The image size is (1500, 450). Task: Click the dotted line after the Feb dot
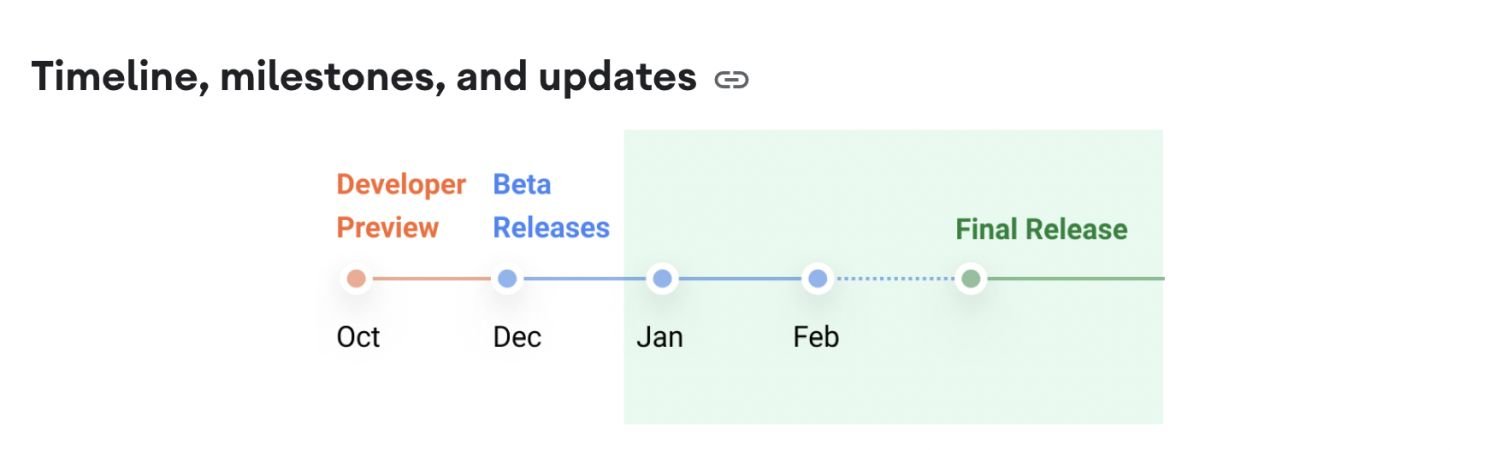pos(894,279)
